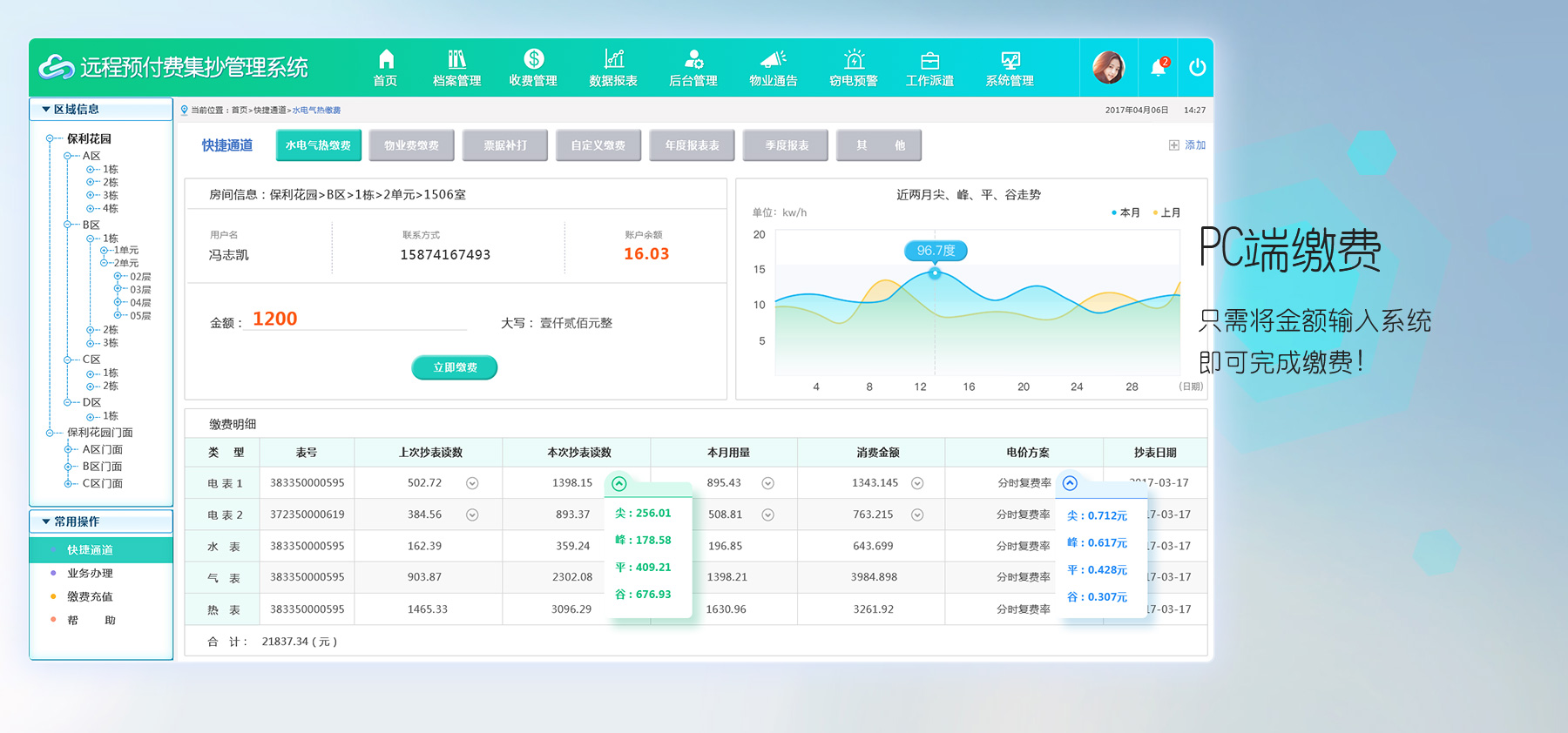Open 收费管理 dollar icon

pos(533,59)
